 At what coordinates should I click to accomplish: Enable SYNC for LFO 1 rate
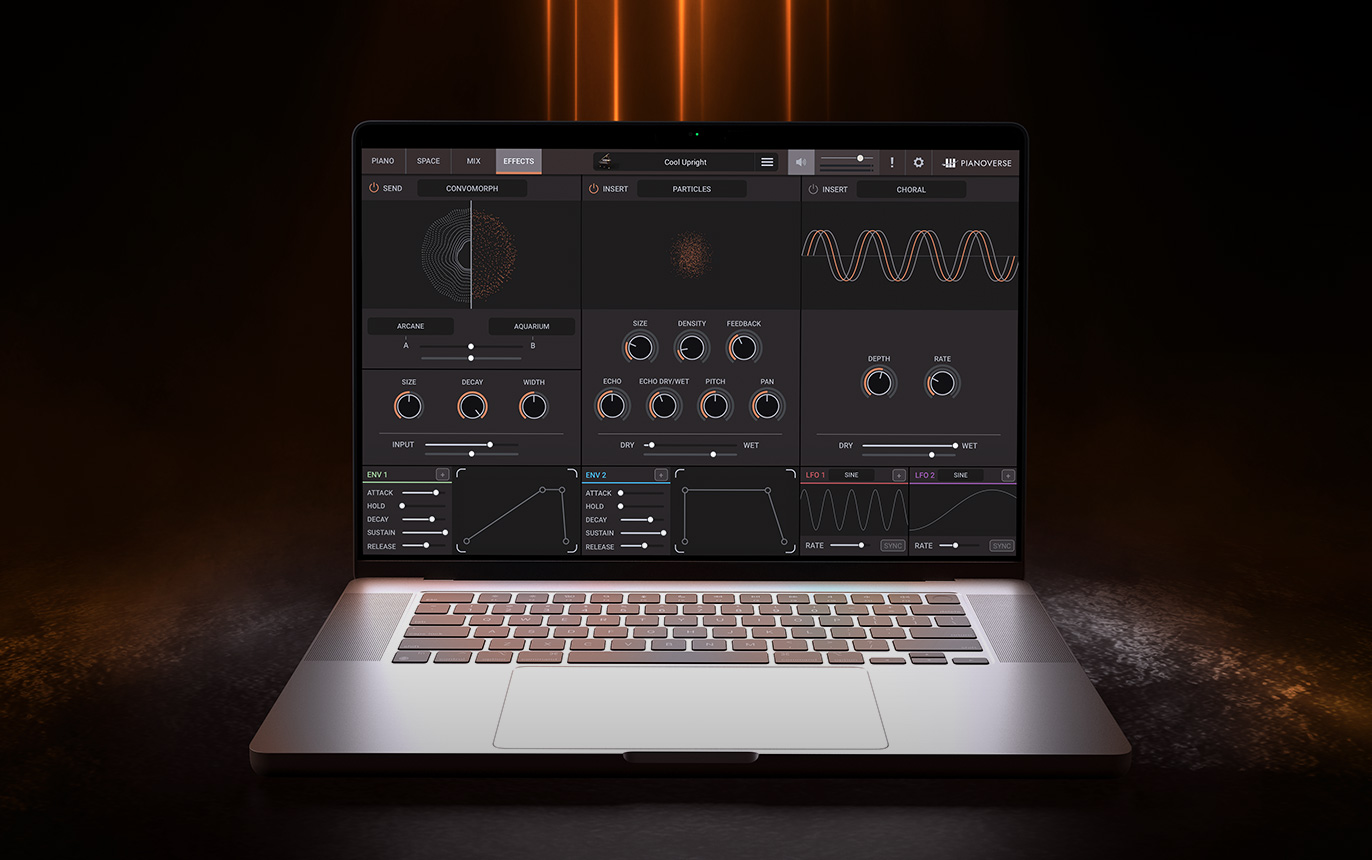click(x=891, y=545)
